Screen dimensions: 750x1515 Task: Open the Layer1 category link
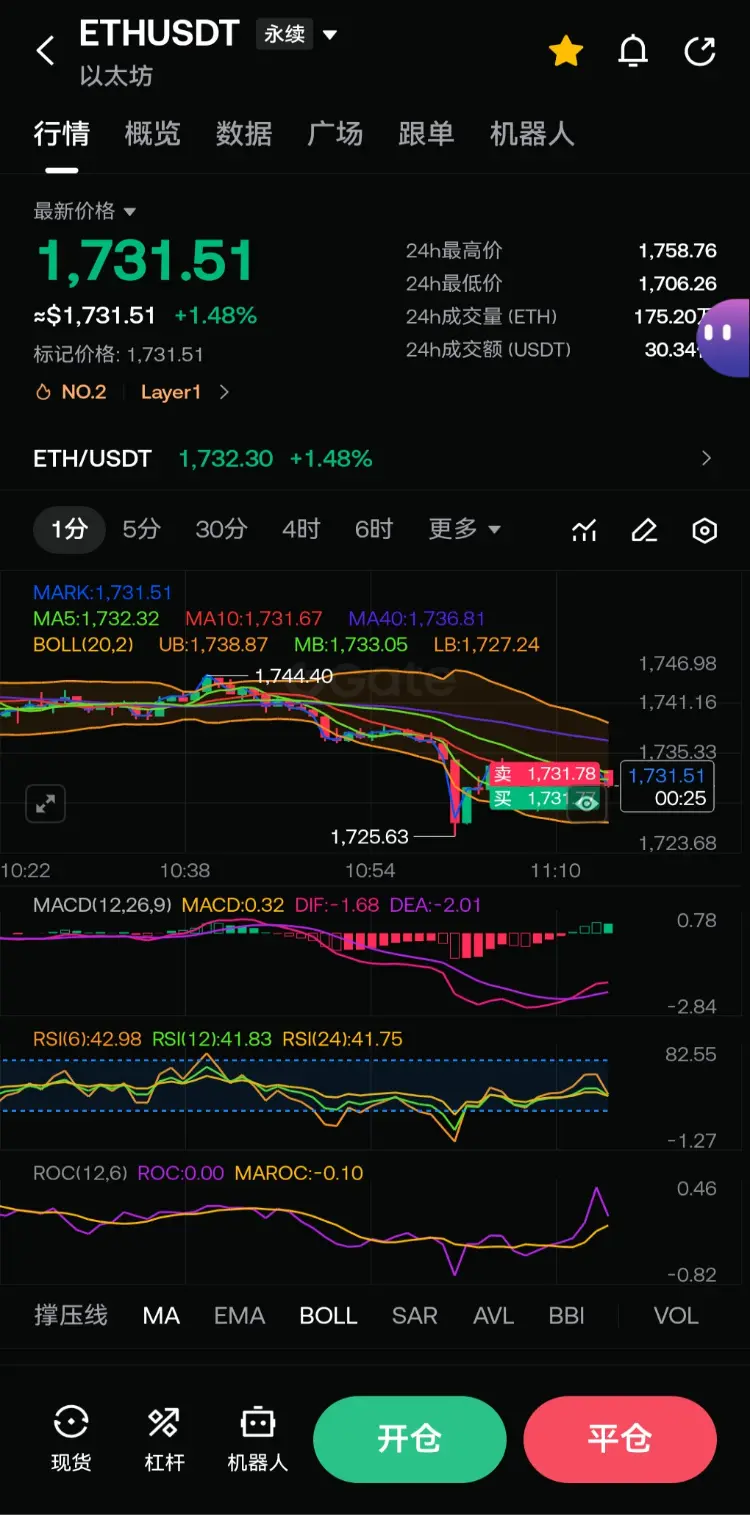[171, 392]
